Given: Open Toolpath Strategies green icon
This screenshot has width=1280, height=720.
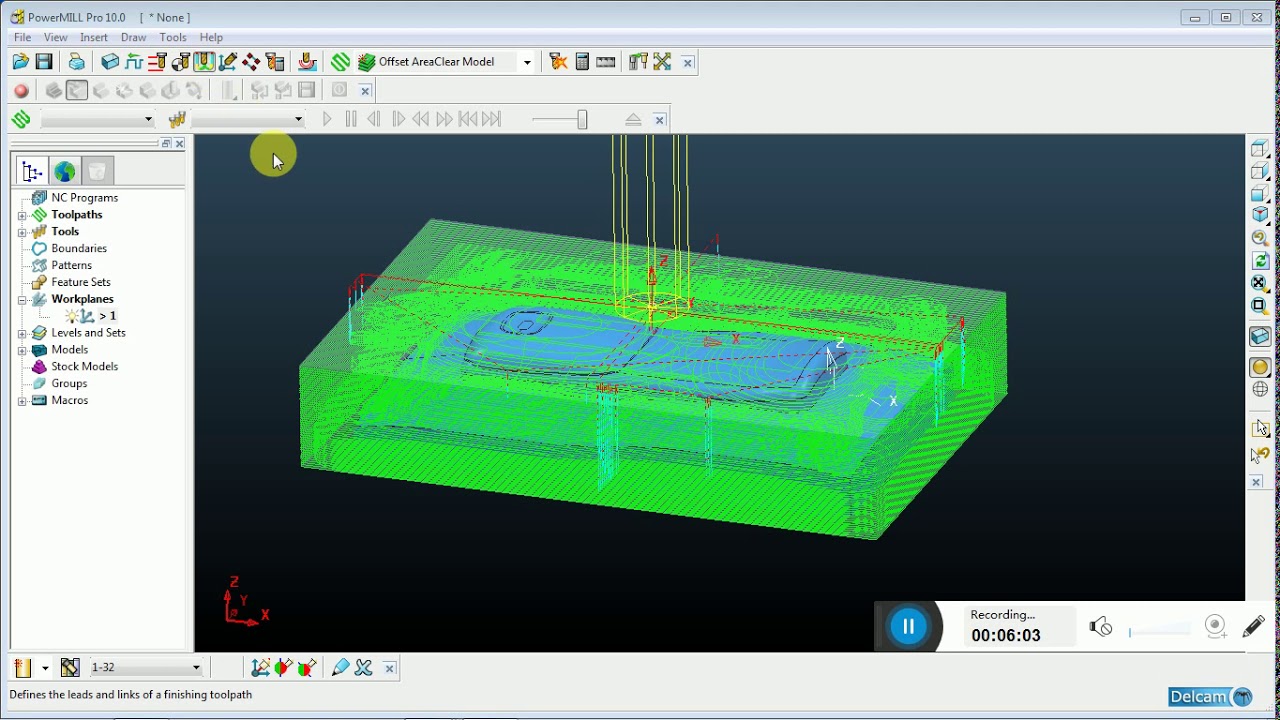Looking at the screenshot, I should click(x=341, y=62).
